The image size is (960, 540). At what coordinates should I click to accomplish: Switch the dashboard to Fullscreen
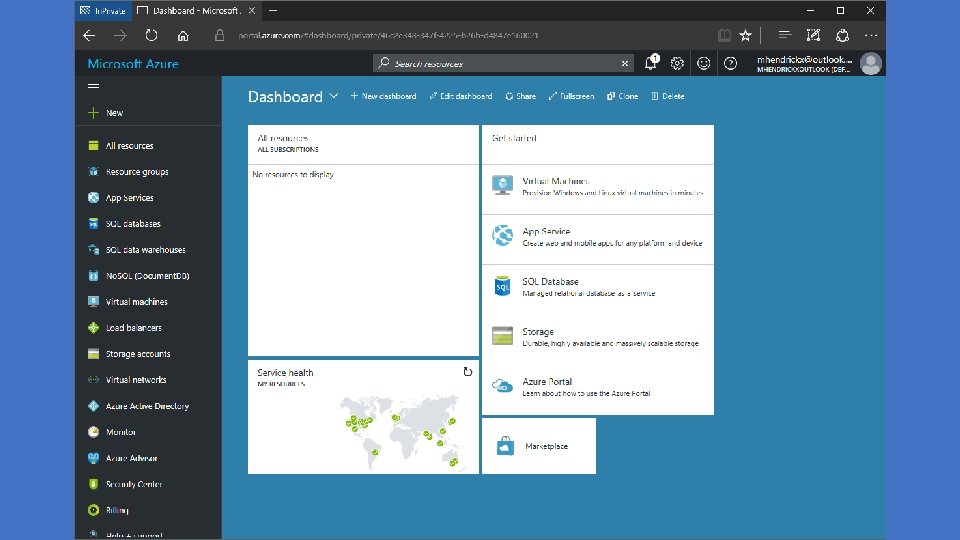pos(571,96)
